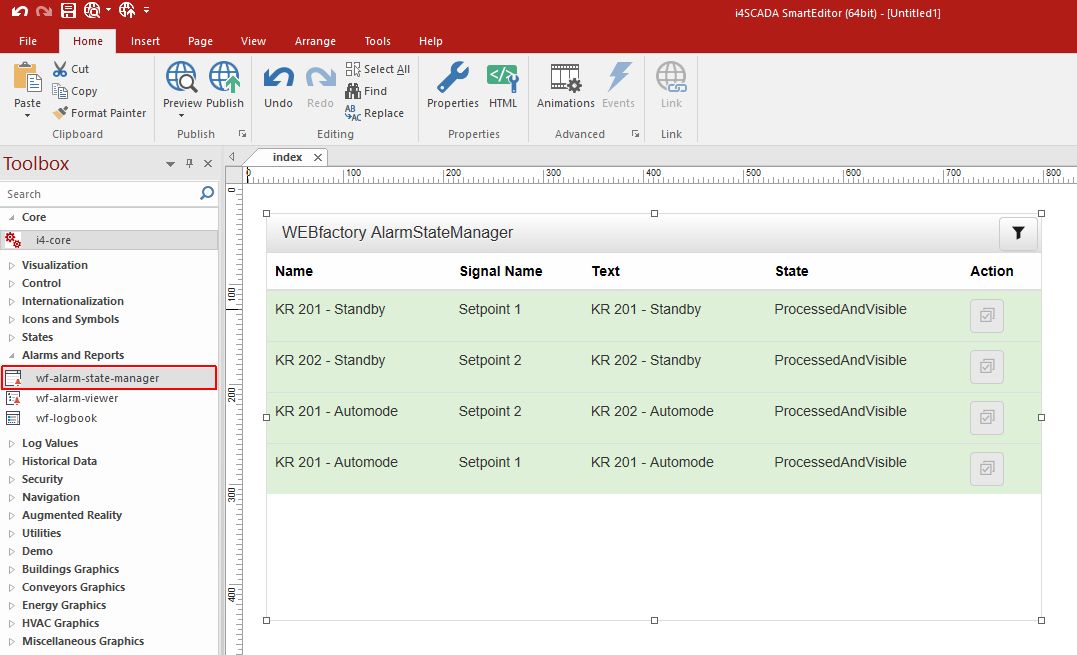Expand the States toolbox category

pos(11,337)
